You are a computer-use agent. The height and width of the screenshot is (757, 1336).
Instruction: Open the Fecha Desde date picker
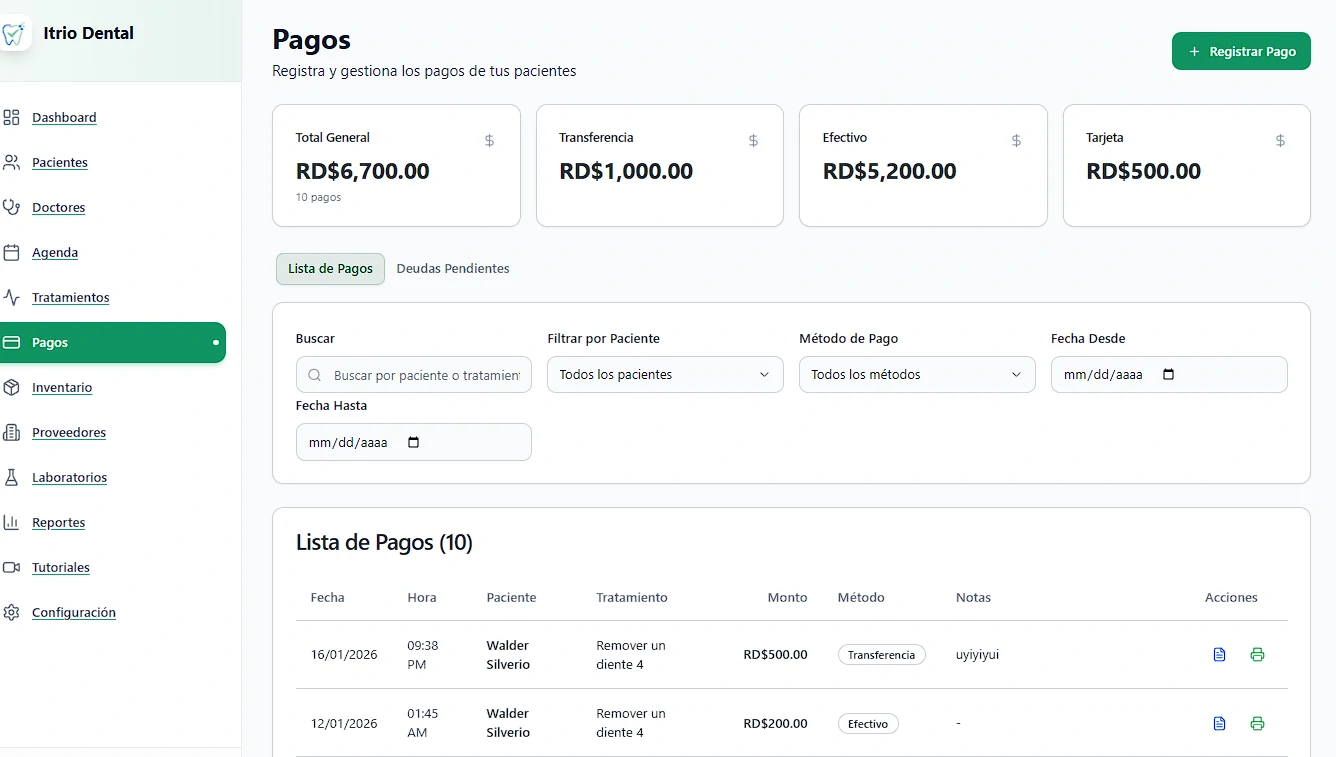point(1168,374)
